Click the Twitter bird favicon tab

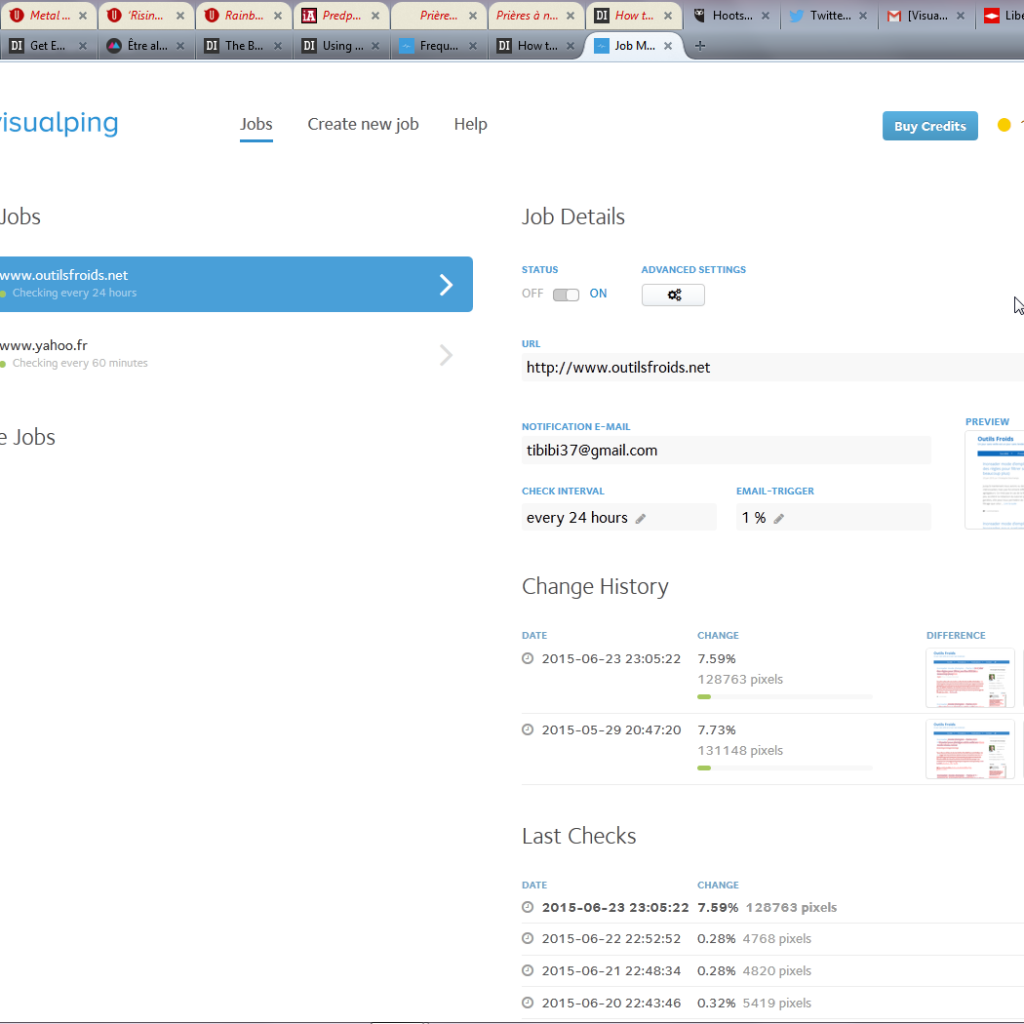796,16
